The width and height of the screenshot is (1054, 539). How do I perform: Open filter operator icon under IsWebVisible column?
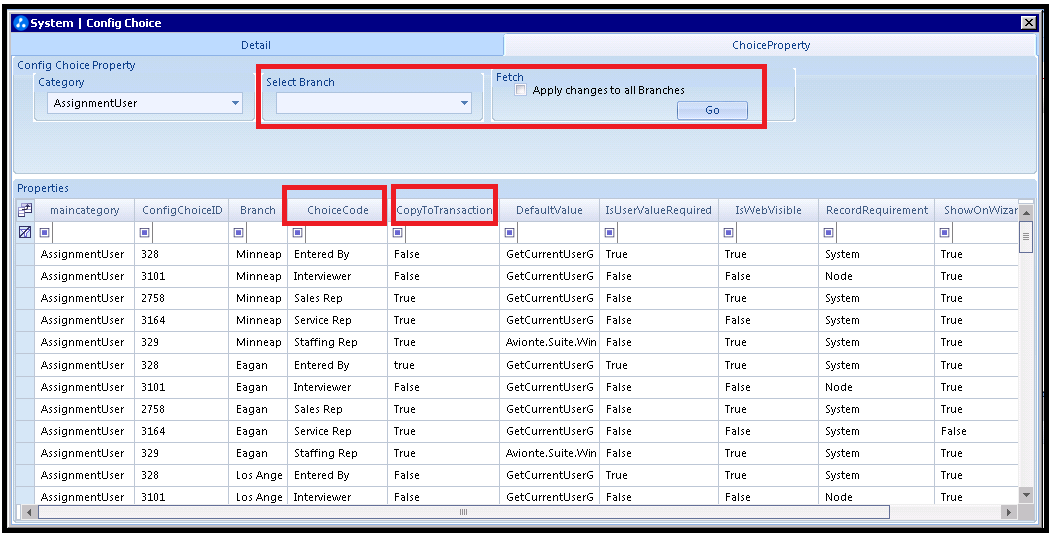click(x=729, y=233)
